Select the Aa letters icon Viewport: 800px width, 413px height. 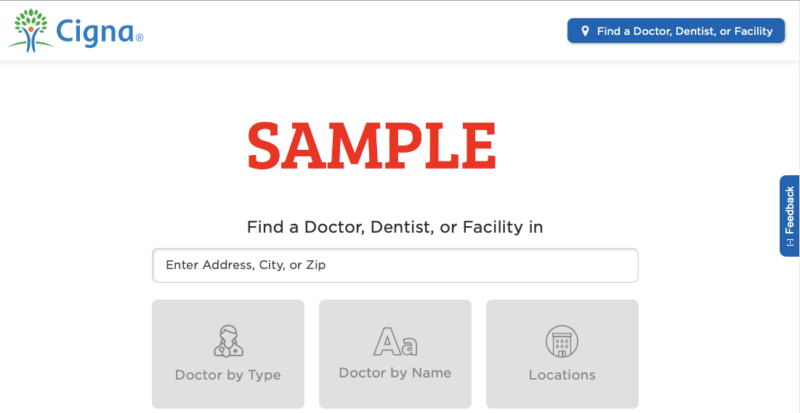(395, 342)
